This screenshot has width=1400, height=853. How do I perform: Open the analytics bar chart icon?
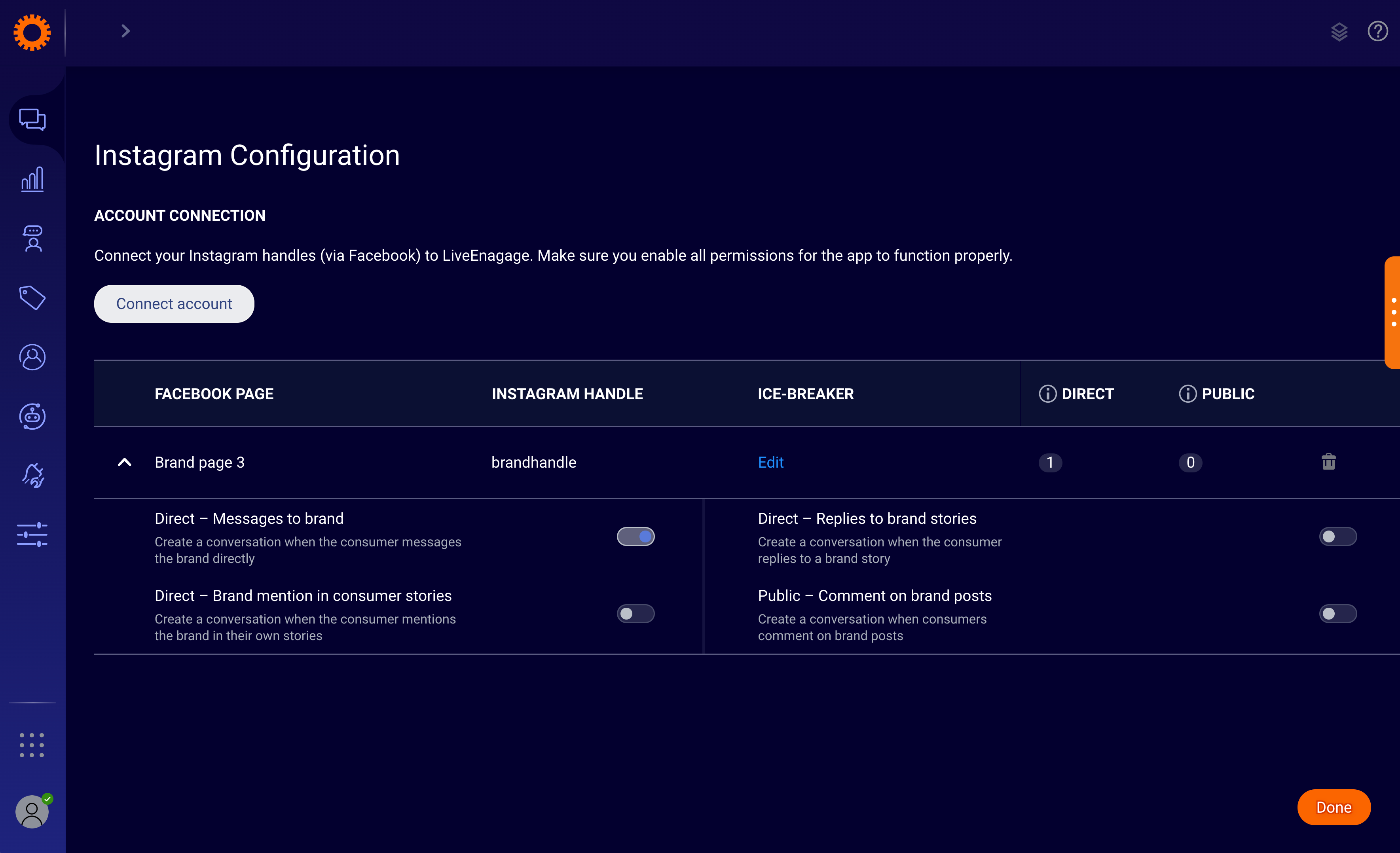[32, 180]
